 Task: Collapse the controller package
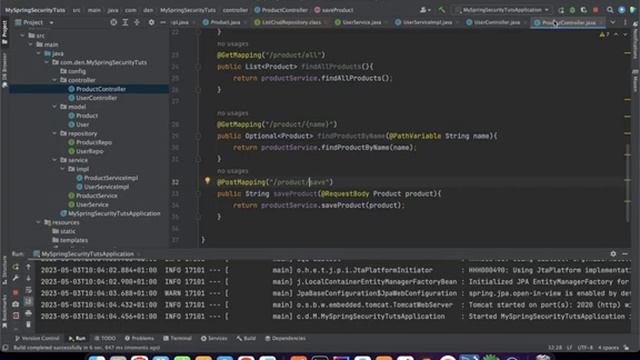[x=55, y=80]
